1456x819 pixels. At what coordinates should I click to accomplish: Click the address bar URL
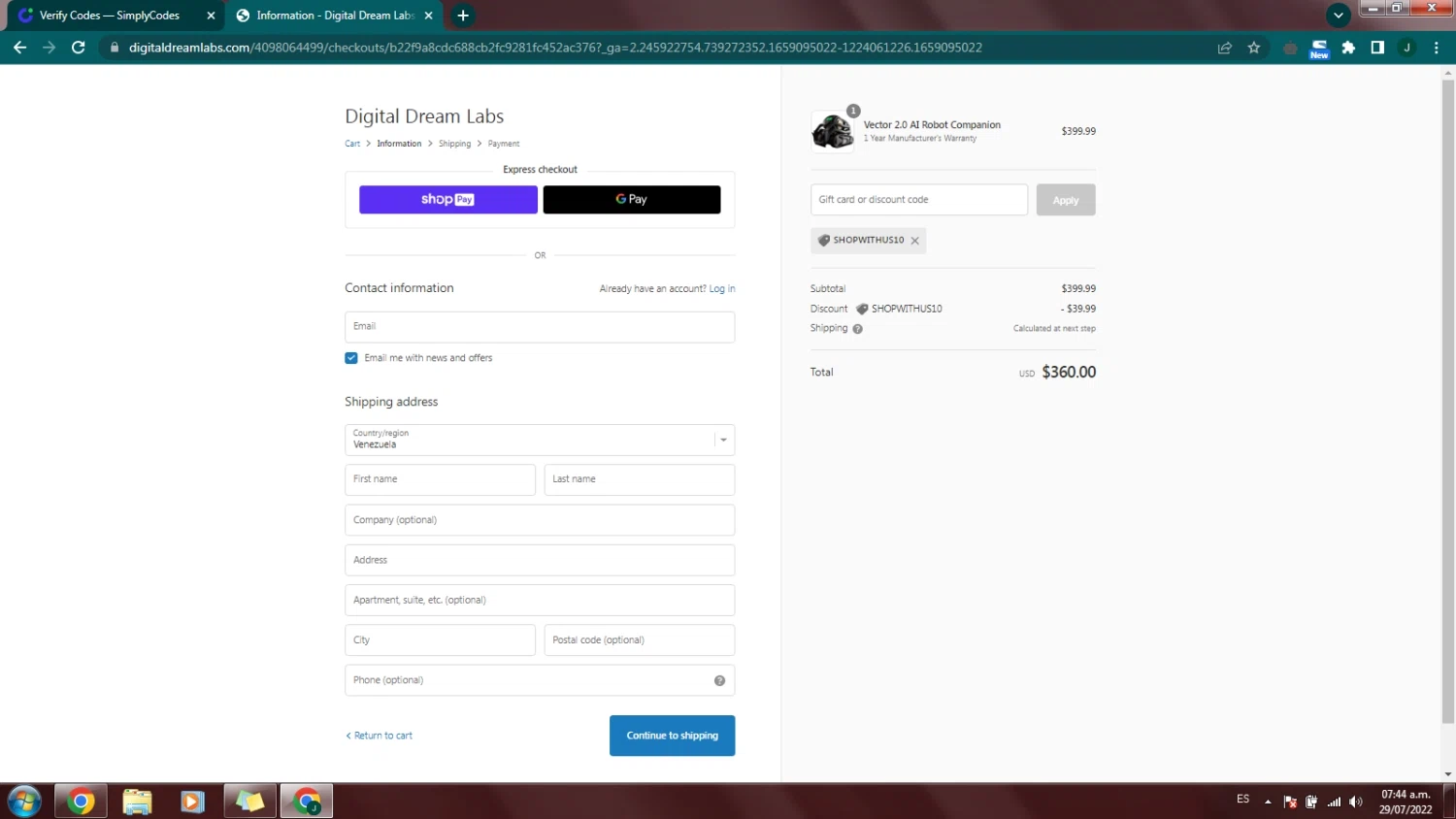coord(555,48)
